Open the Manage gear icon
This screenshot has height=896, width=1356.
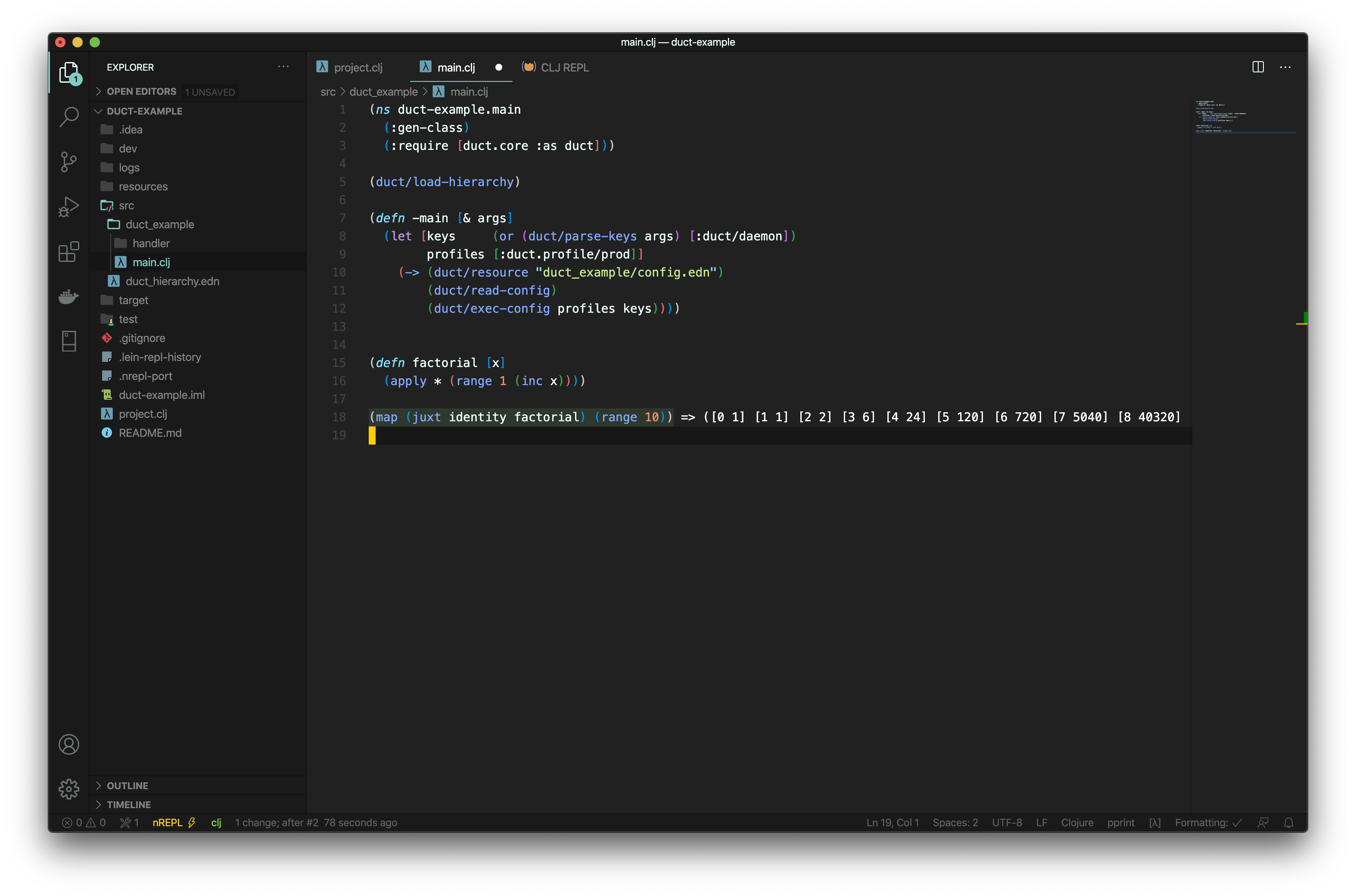(68, 789)
